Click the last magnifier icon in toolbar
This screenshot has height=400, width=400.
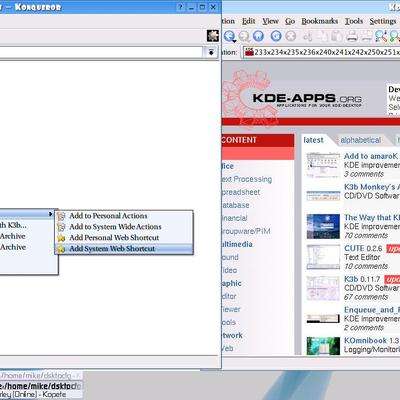(395, 36)
